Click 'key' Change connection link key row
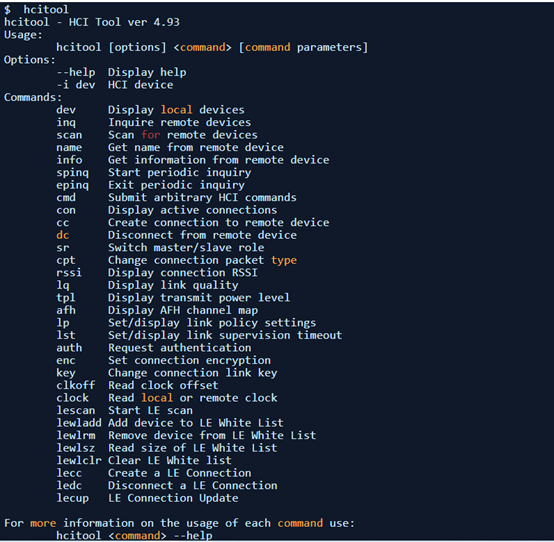 (x=166, y=373)
